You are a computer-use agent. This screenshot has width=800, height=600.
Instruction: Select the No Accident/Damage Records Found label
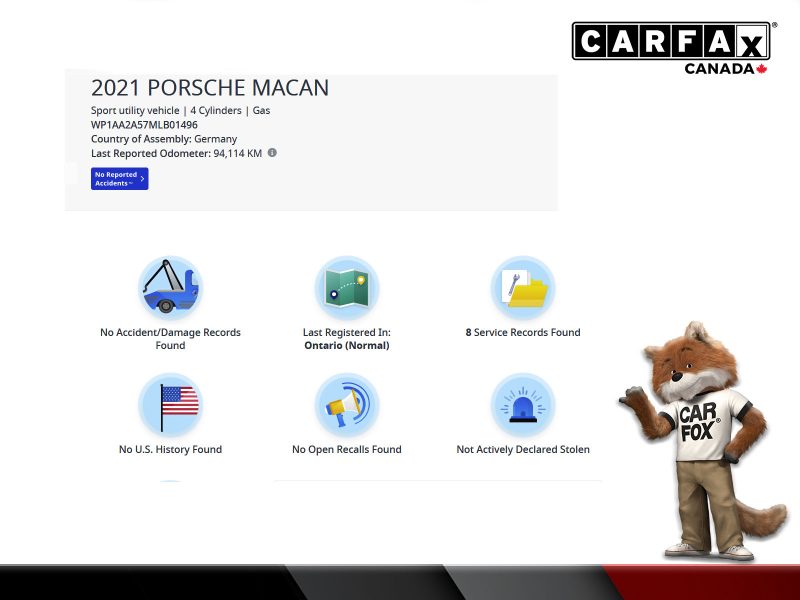pos(170,339)
